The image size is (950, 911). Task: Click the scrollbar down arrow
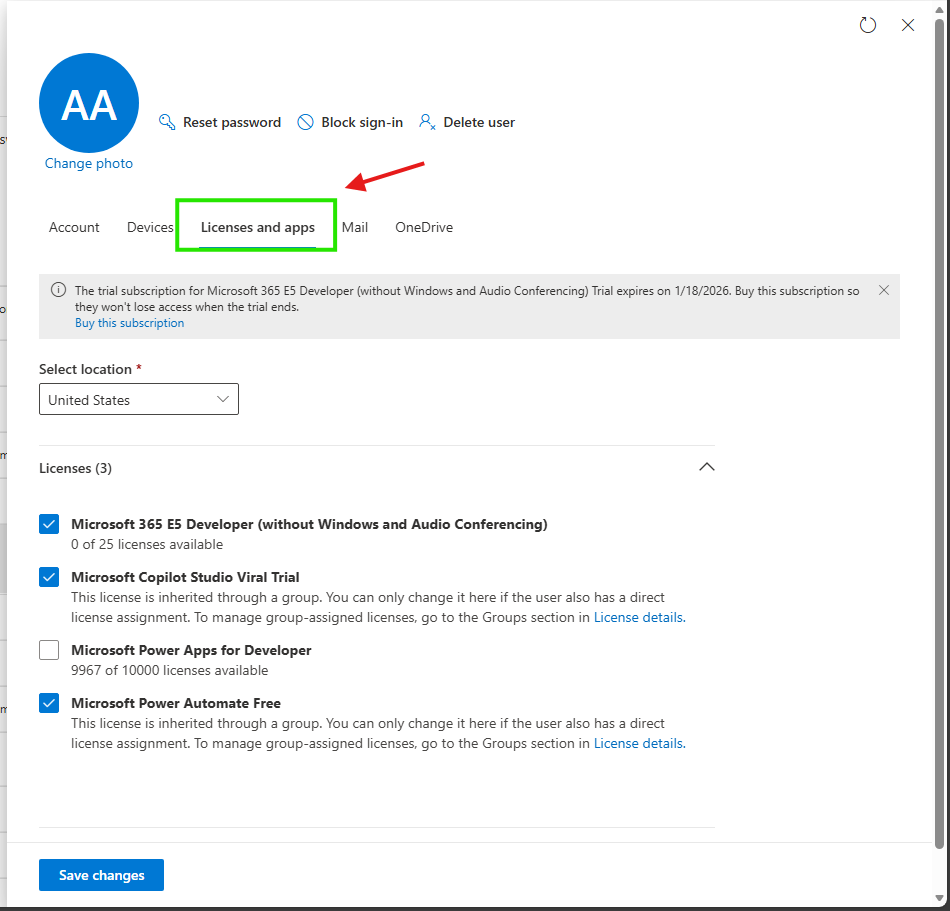939,898
